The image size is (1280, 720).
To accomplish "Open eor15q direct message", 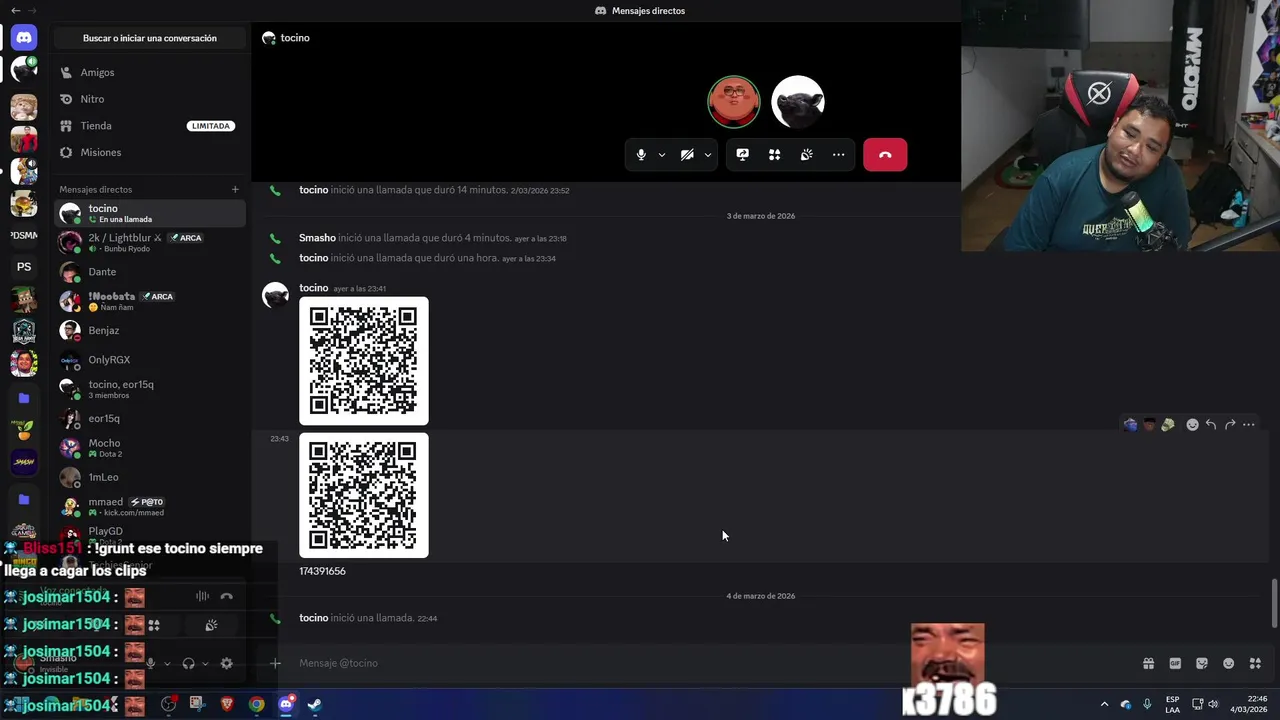I will pos(150,418).
